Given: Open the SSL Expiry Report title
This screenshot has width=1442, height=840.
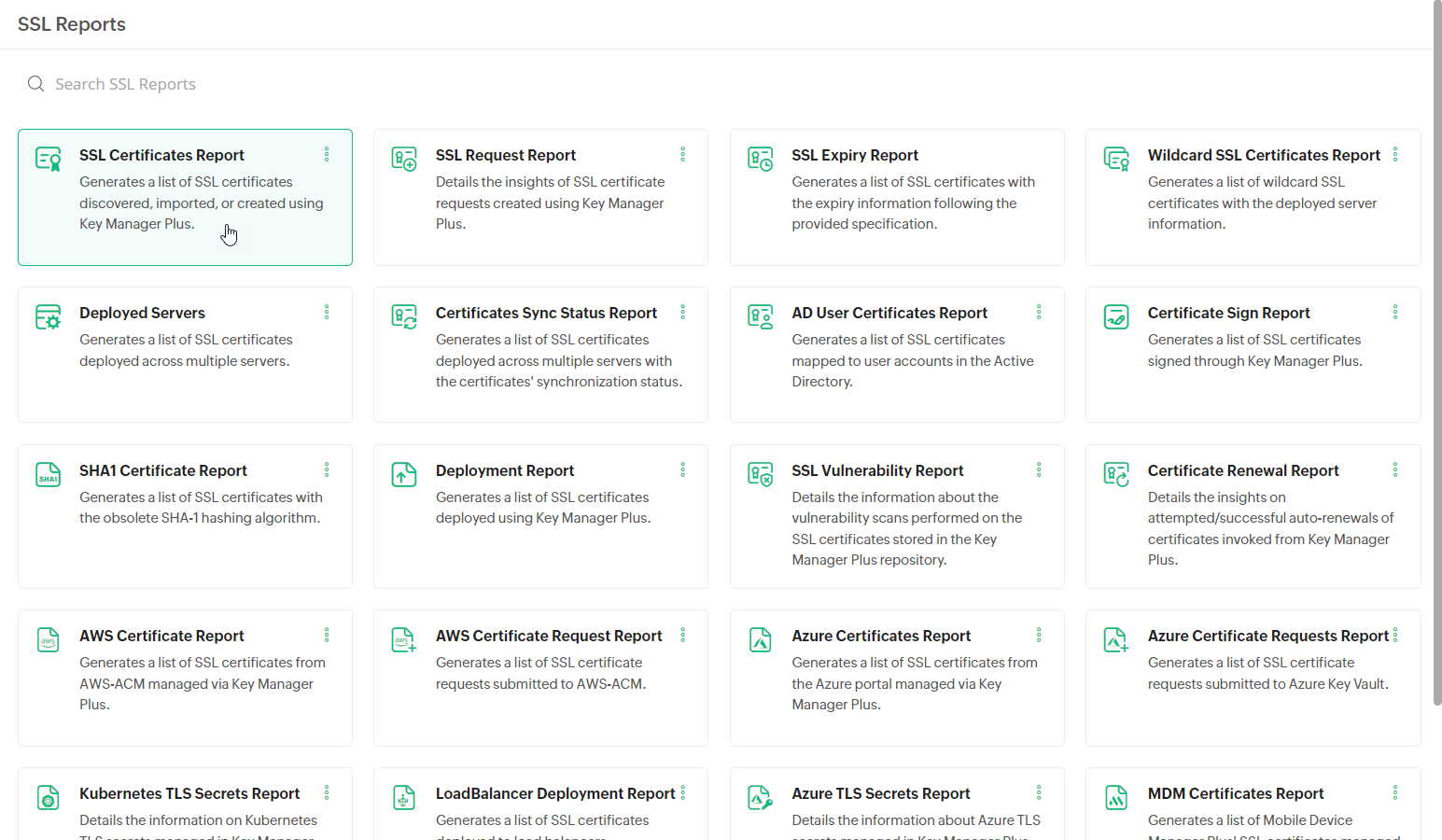Looking at the screenshot, I should 855,155.
